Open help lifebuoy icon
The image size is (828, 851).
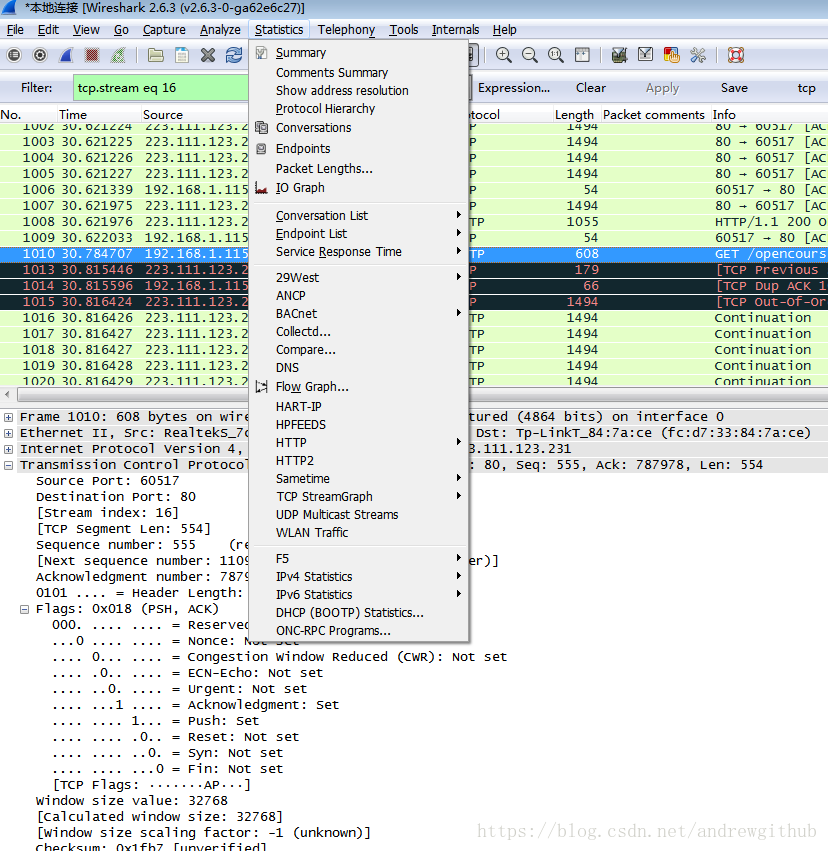[x=736, y=55]
